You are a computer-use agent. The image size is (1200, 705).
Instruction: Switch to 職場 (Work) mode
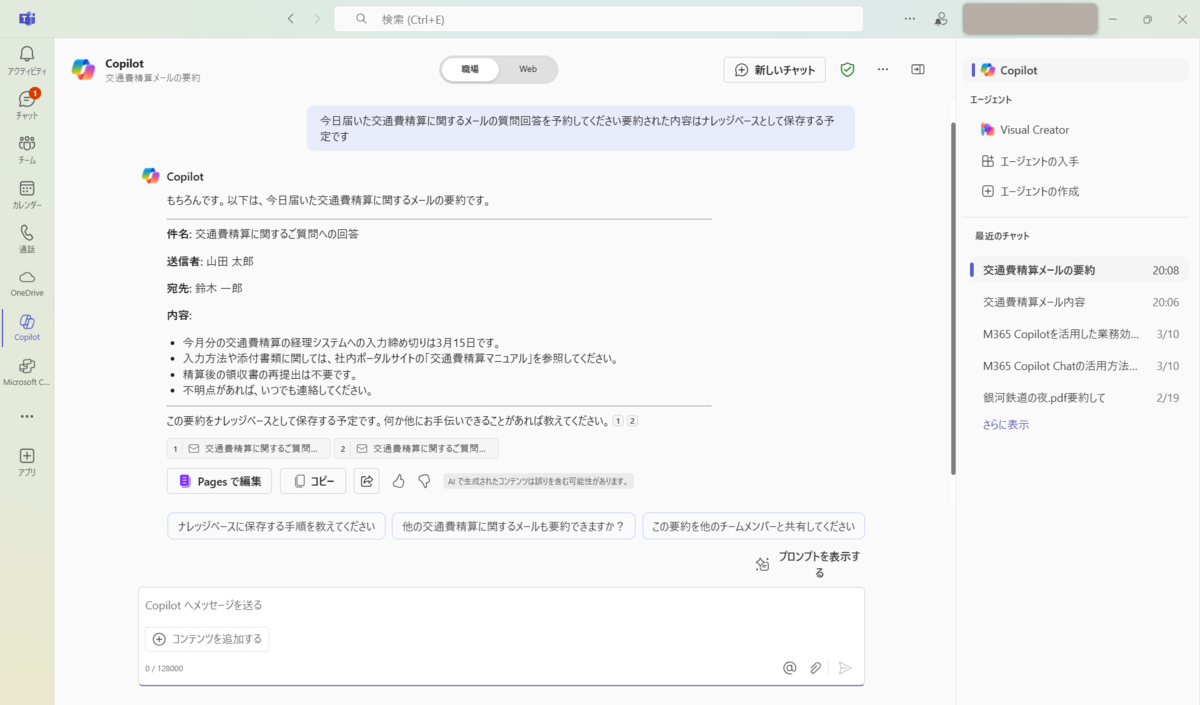pos(470,70)
